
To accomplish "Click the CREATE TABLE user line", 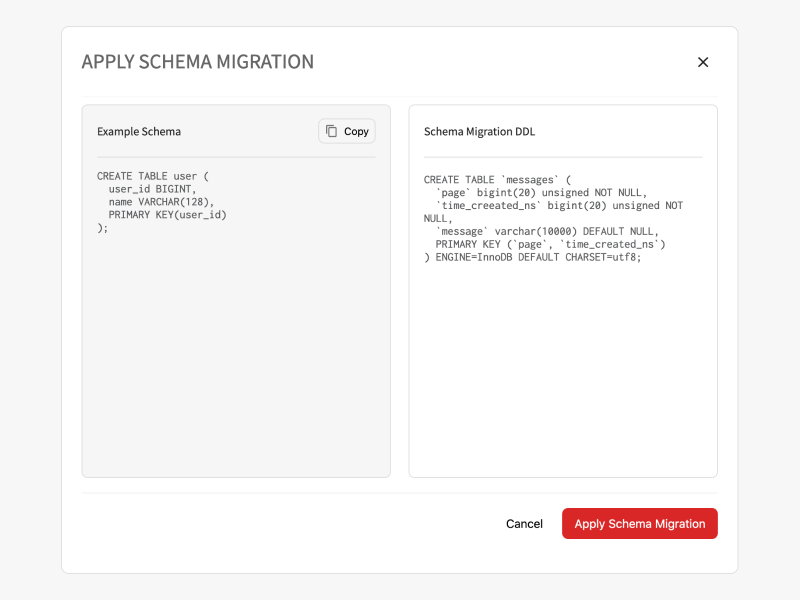I will (153, 176).
